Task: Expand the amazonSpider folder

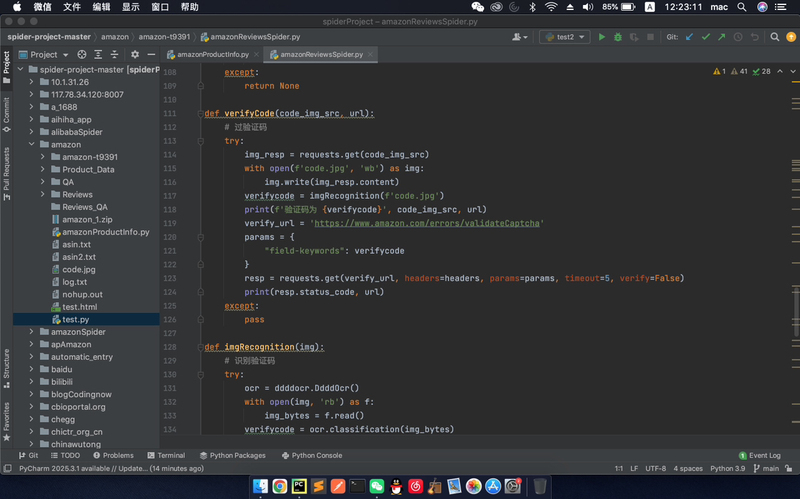Action: click(32, 331)
